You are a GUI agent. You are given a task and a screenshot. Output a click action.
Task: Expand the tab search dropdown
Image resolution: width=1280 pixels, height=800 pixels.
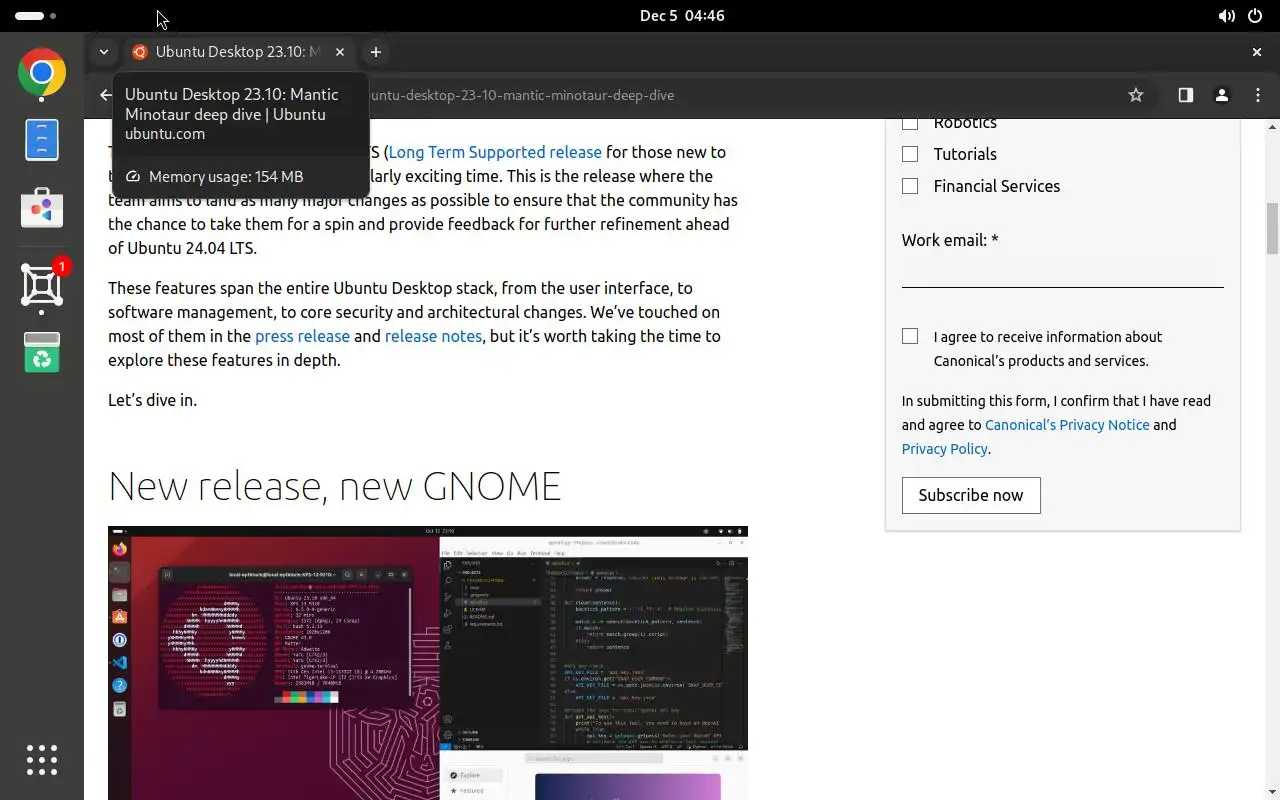coord(104,52)
